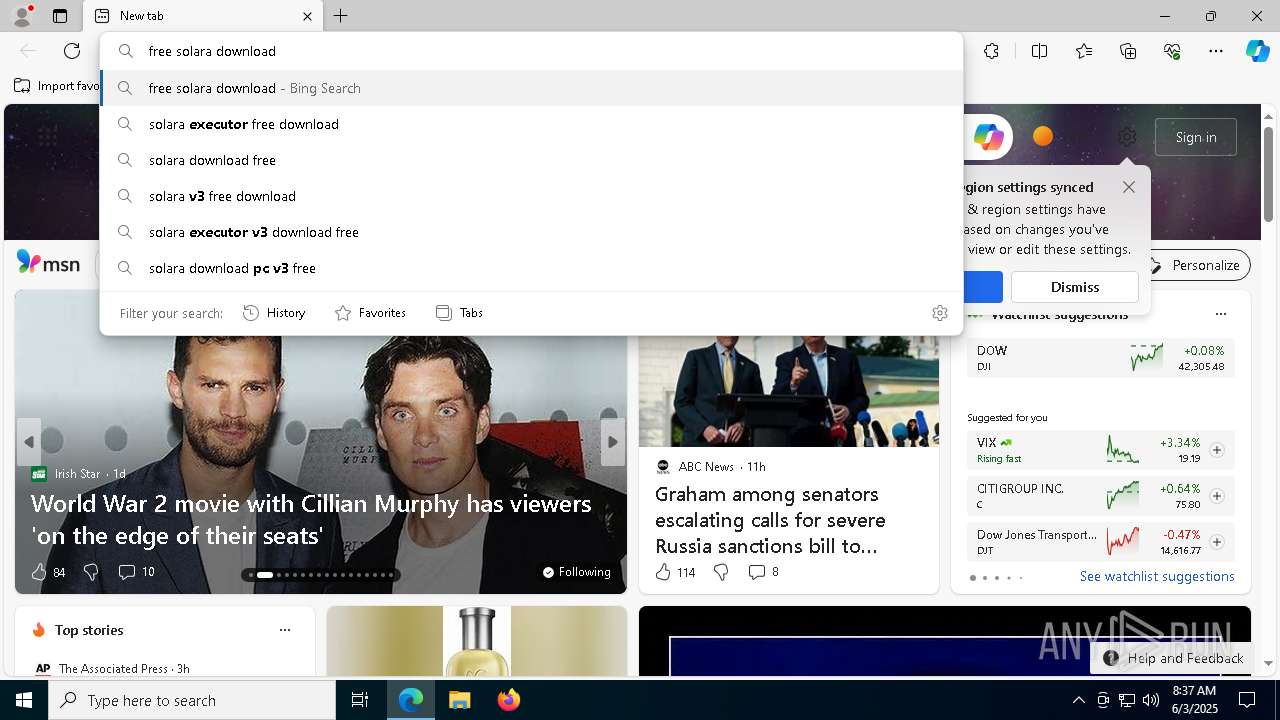Image resolution: width=1280 pixels, height=720 pixels.
Task: Open Settings and more ellipsis menu
Action: tap(1216, 51)
